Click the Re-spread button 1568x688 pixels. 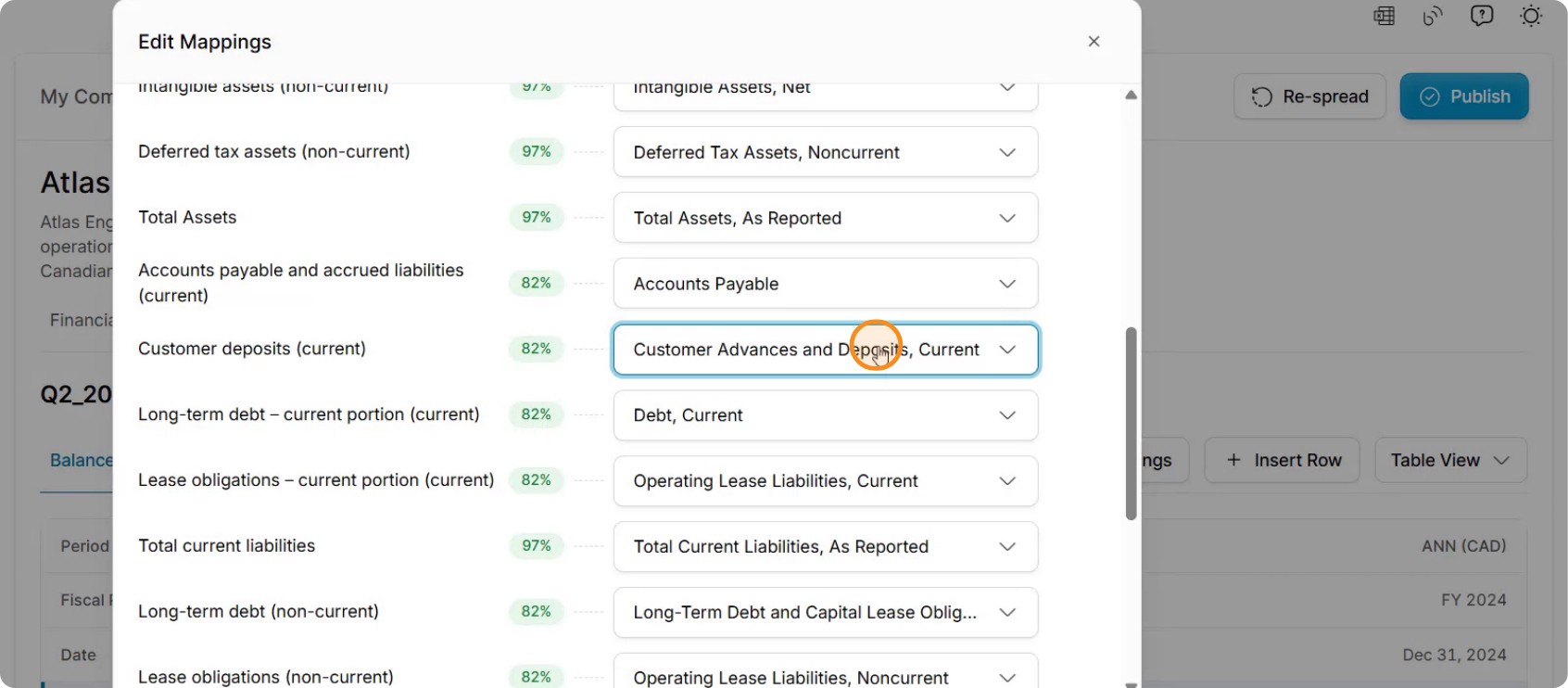pos(1309,96)
